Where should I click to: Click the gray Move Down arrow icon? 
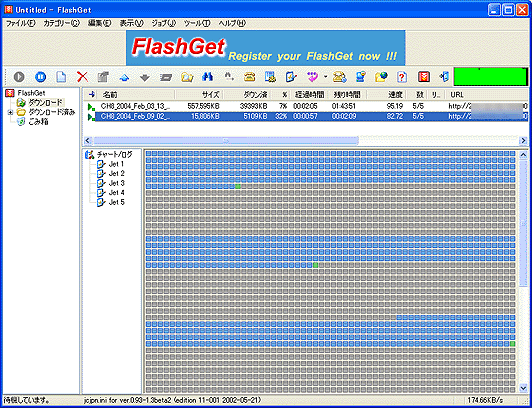pyautogui.click(x=145, y=78)
